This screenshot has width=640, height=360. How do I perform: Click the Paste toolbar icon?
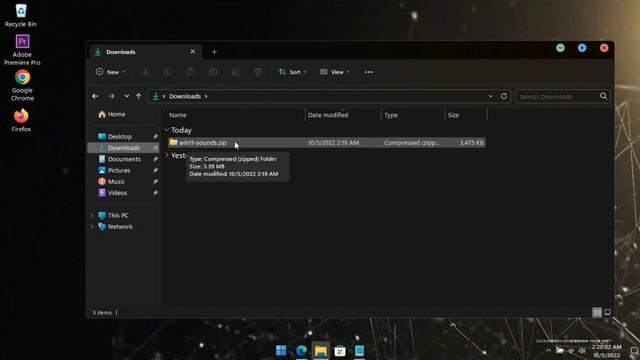pos(190,72)
